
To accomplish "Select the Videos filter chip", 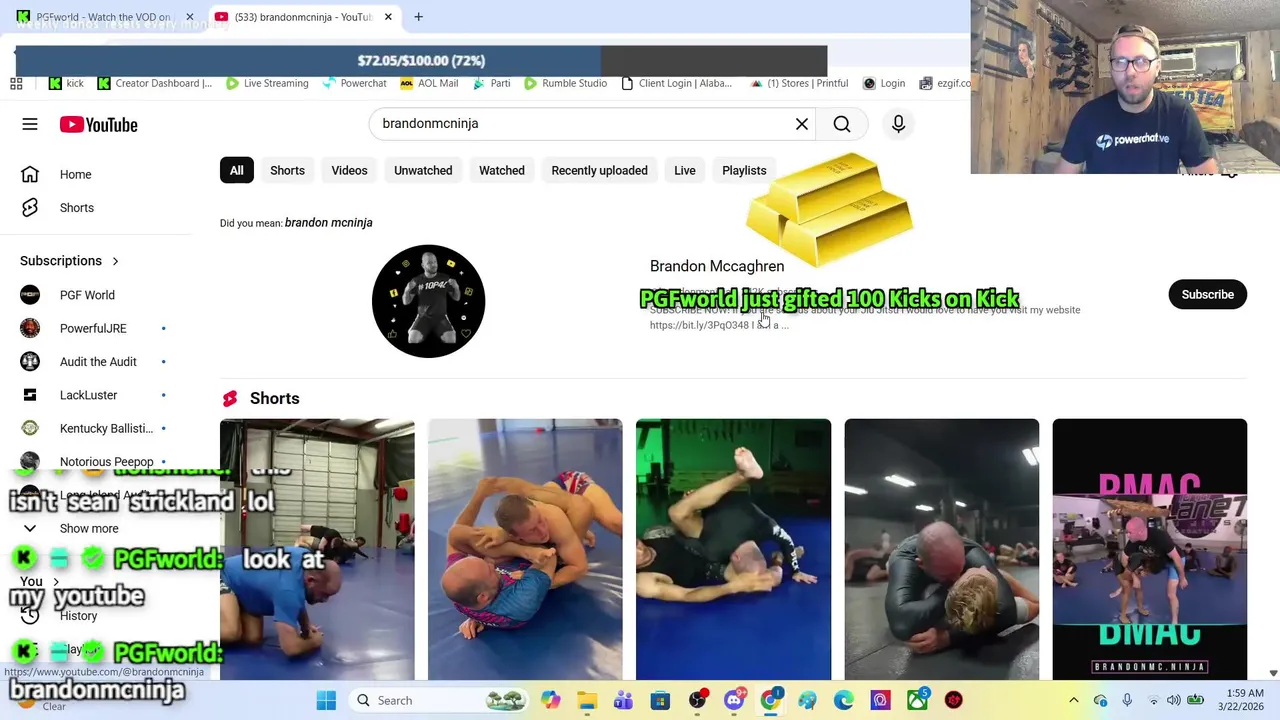I will (349, 170).
